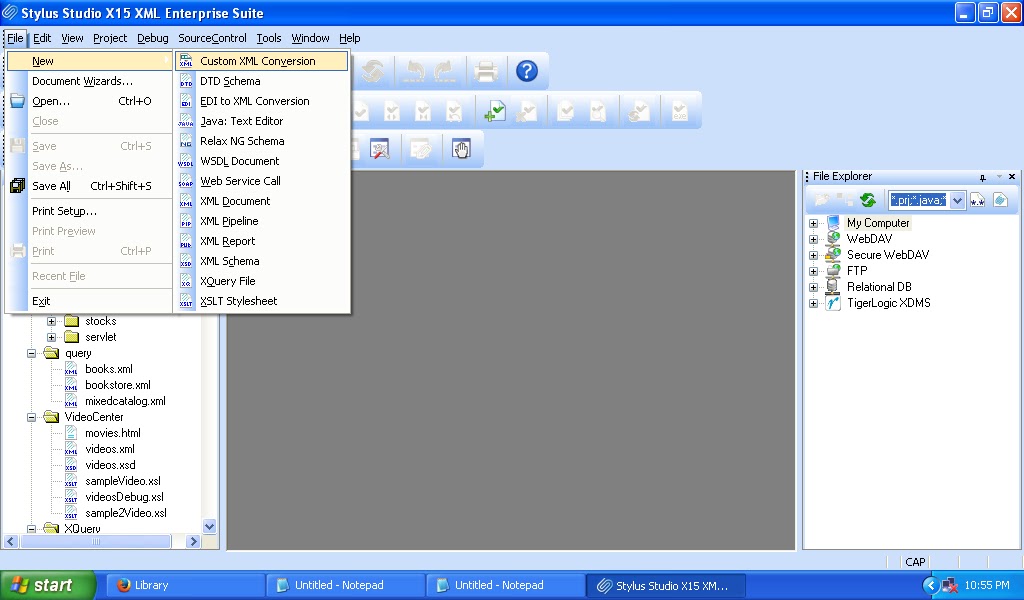Select mixedcatalog.xml in project tree
1024x600 pixels.
(x=125, y=401)
